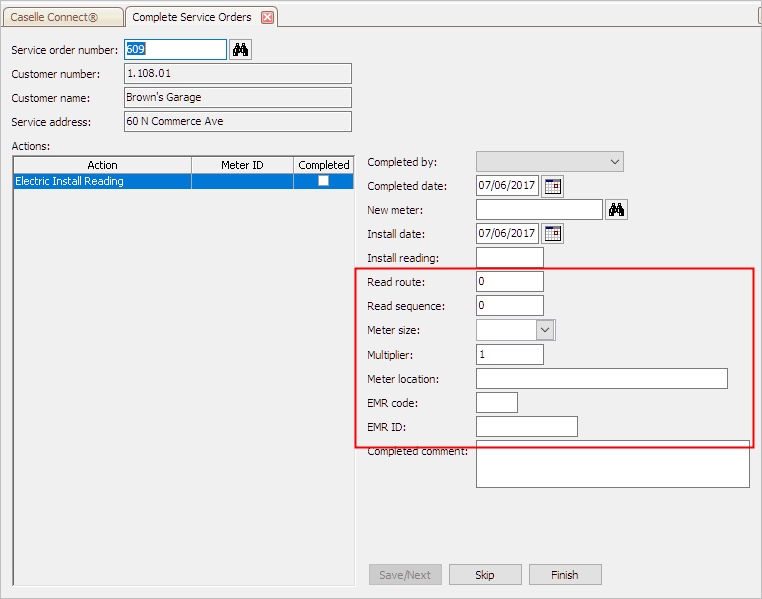Focus the Install reading input field

(x=510, y=257)
